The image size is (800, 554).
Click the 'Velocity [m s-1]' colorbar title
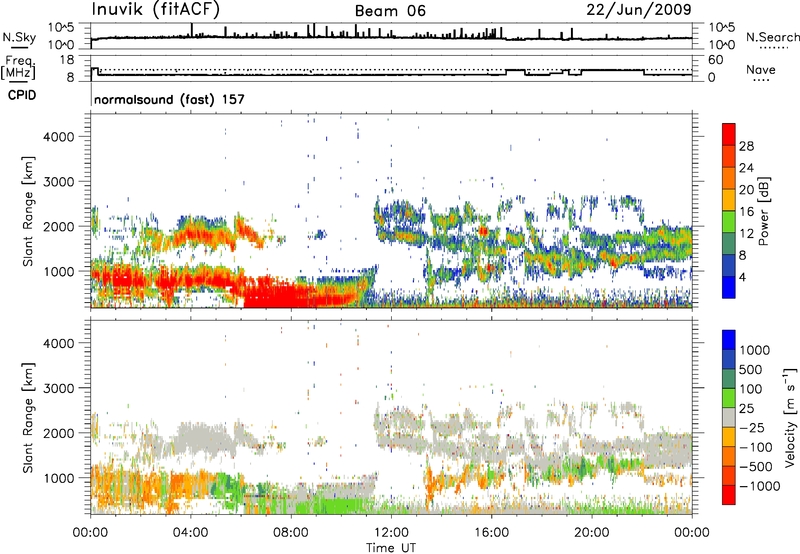tap(790, 418)
